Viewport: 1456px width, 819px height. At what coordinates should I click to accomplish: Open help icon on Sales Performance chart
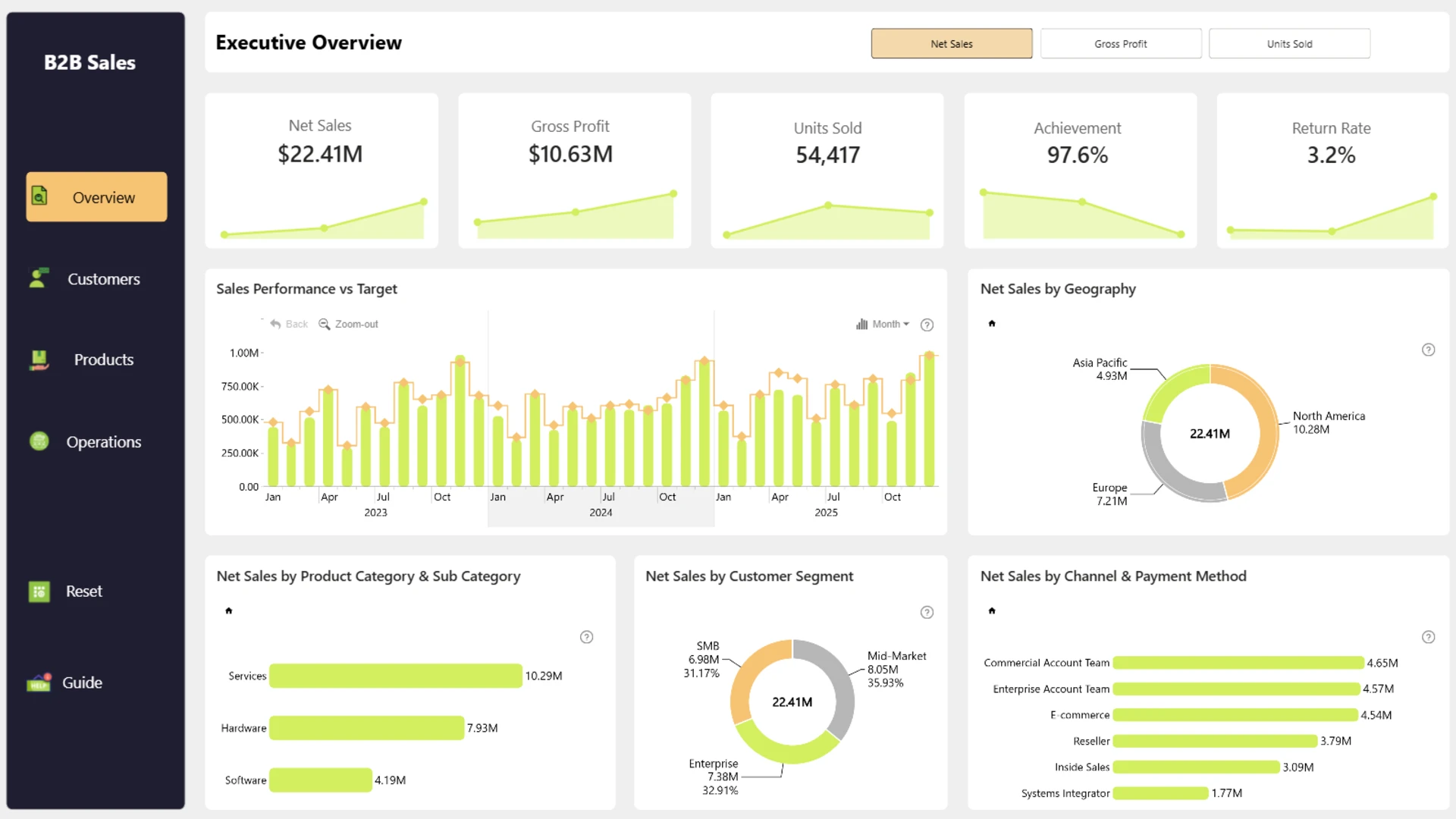click(927, 325)
